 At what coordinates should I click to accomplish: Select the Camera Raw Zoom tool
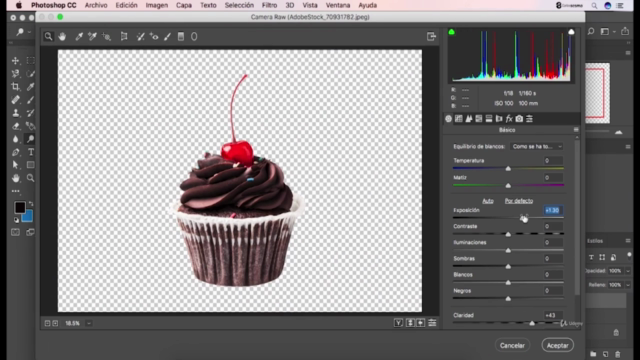(x=48, y=36)
